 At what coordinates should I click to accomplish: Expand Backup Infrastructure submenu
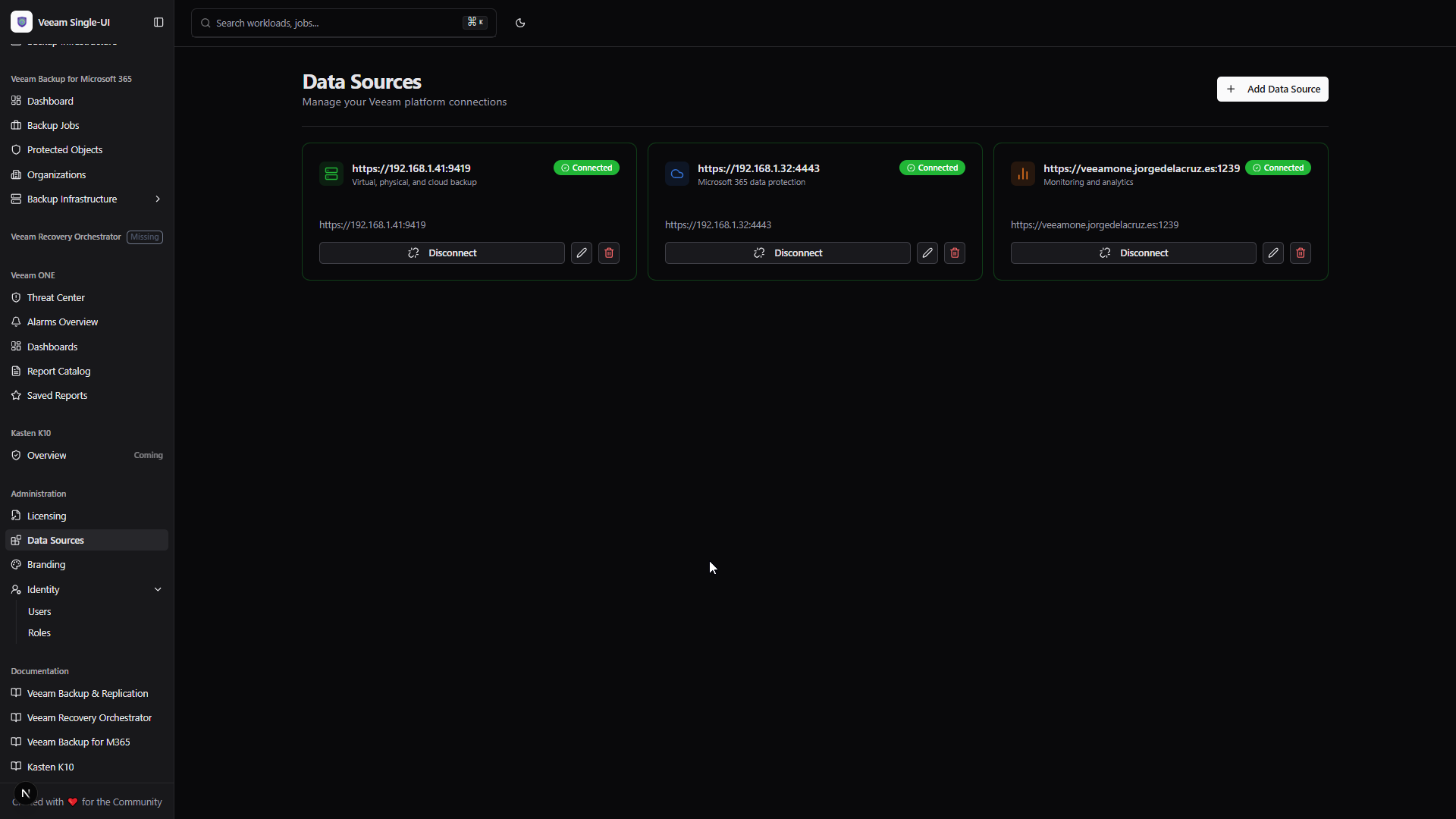[x=158, y=199]
